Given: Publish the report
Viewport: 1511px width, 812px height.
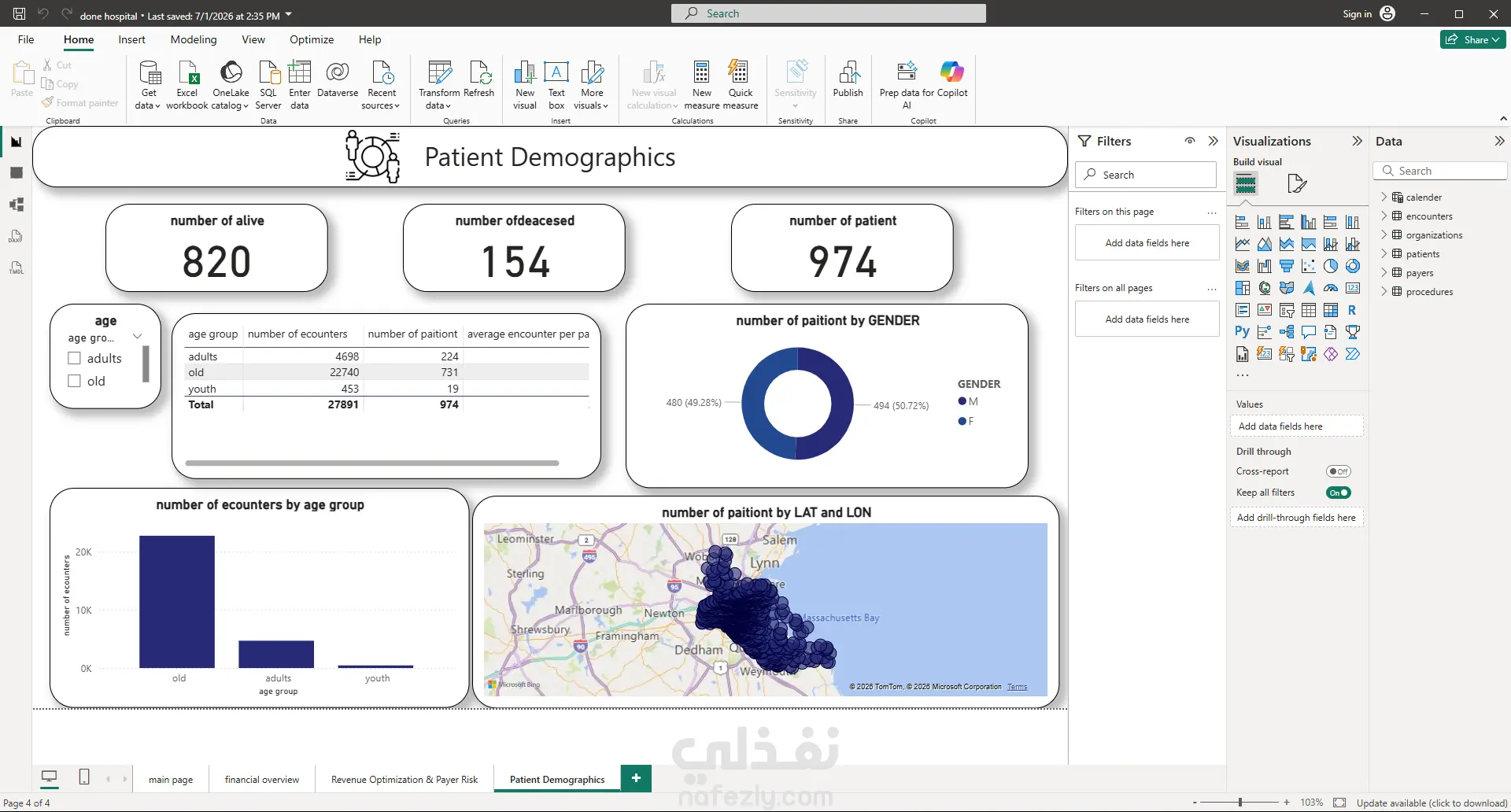Looking at the screenshot, I should tap(848, 79).
